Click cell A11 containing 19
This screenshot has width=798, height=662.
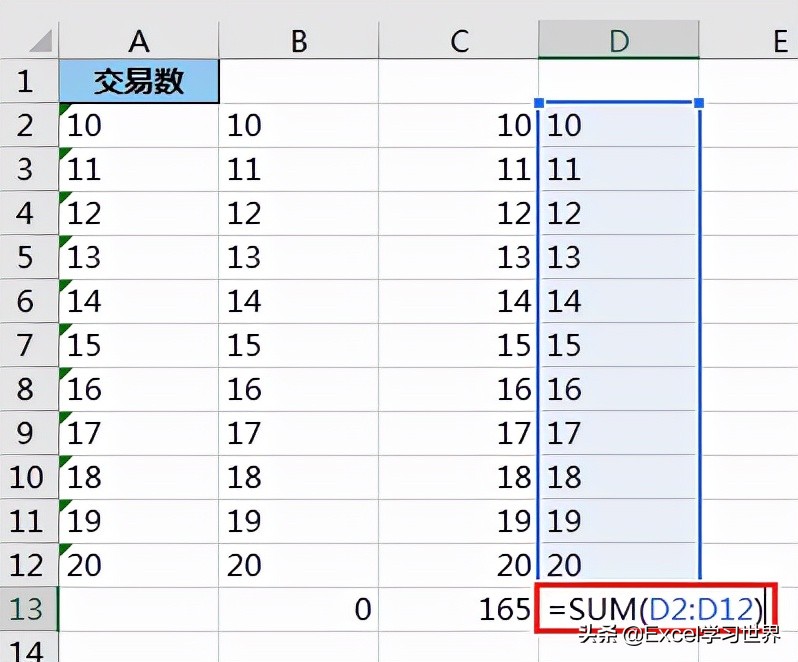pos(139,521)
